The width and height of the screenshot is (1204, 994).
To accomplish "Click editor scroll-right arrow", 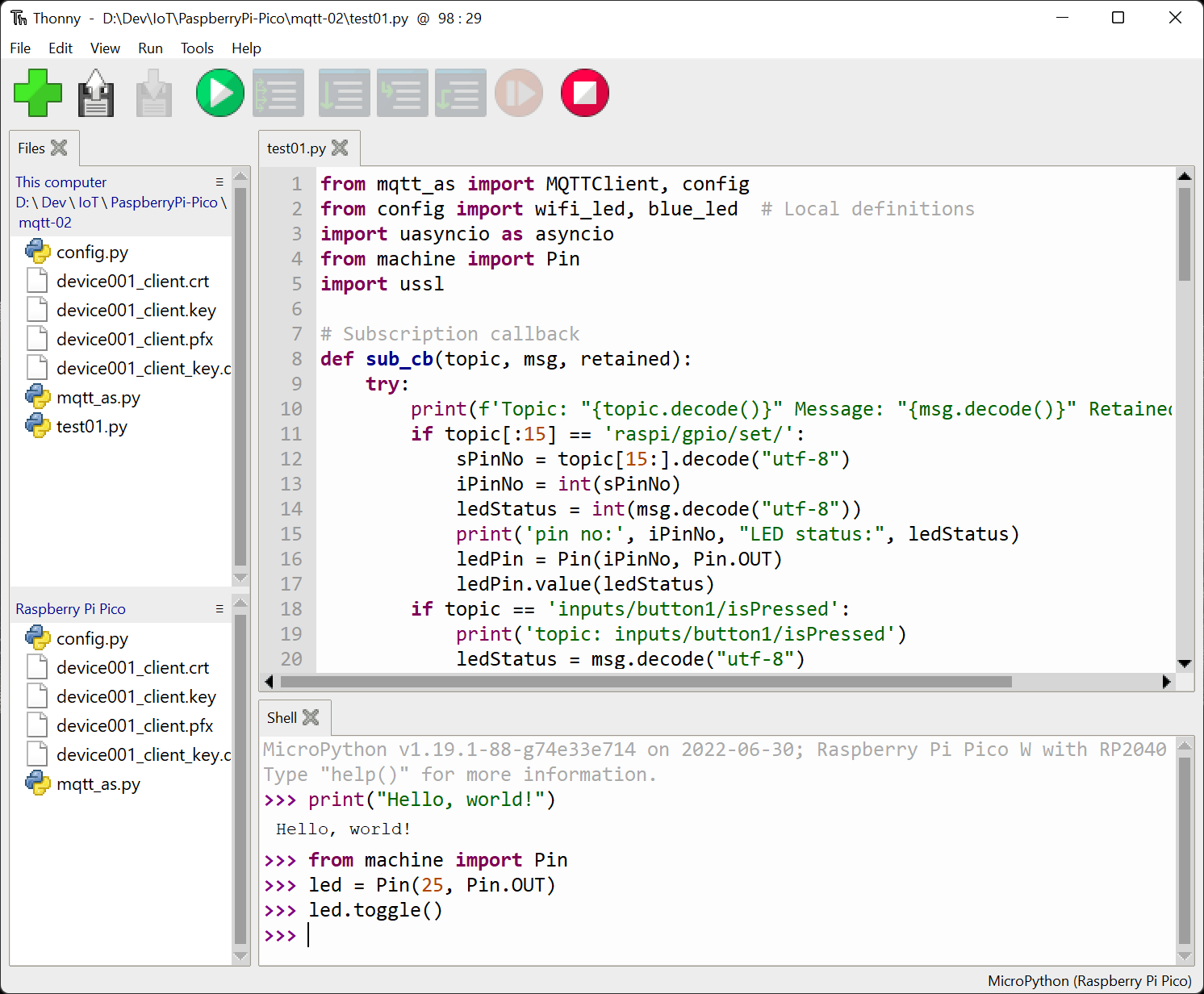I will click(1166, 682).
